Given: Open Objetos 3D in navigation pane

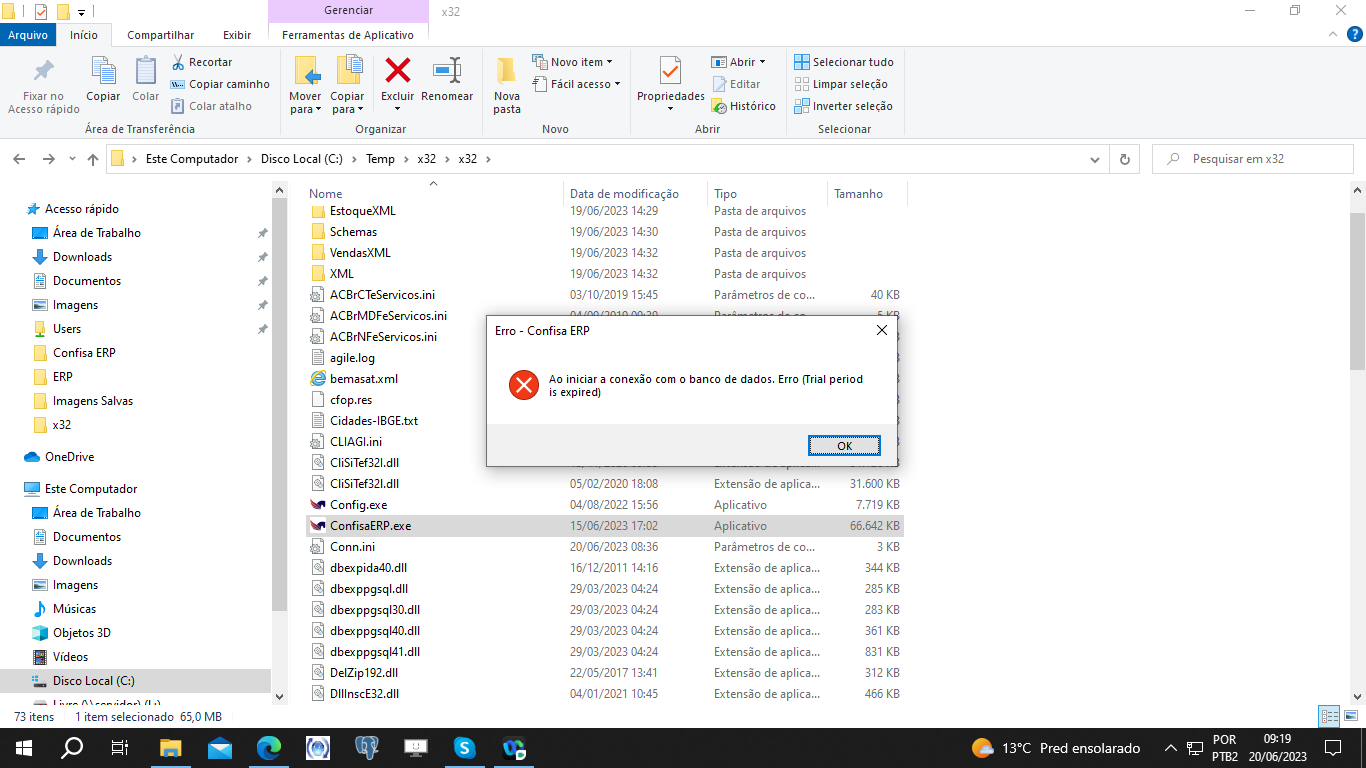Looking at the screenshot, I should click(81, 633).
